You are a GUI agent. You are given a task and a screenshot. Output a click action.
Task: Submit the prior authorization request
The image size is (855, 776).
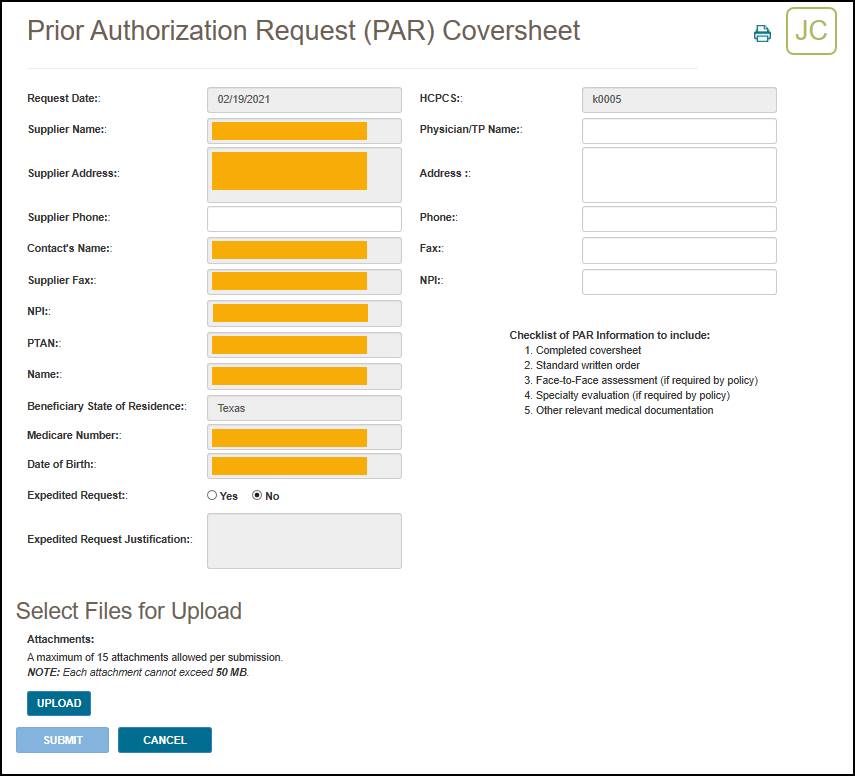coord(62,740)
